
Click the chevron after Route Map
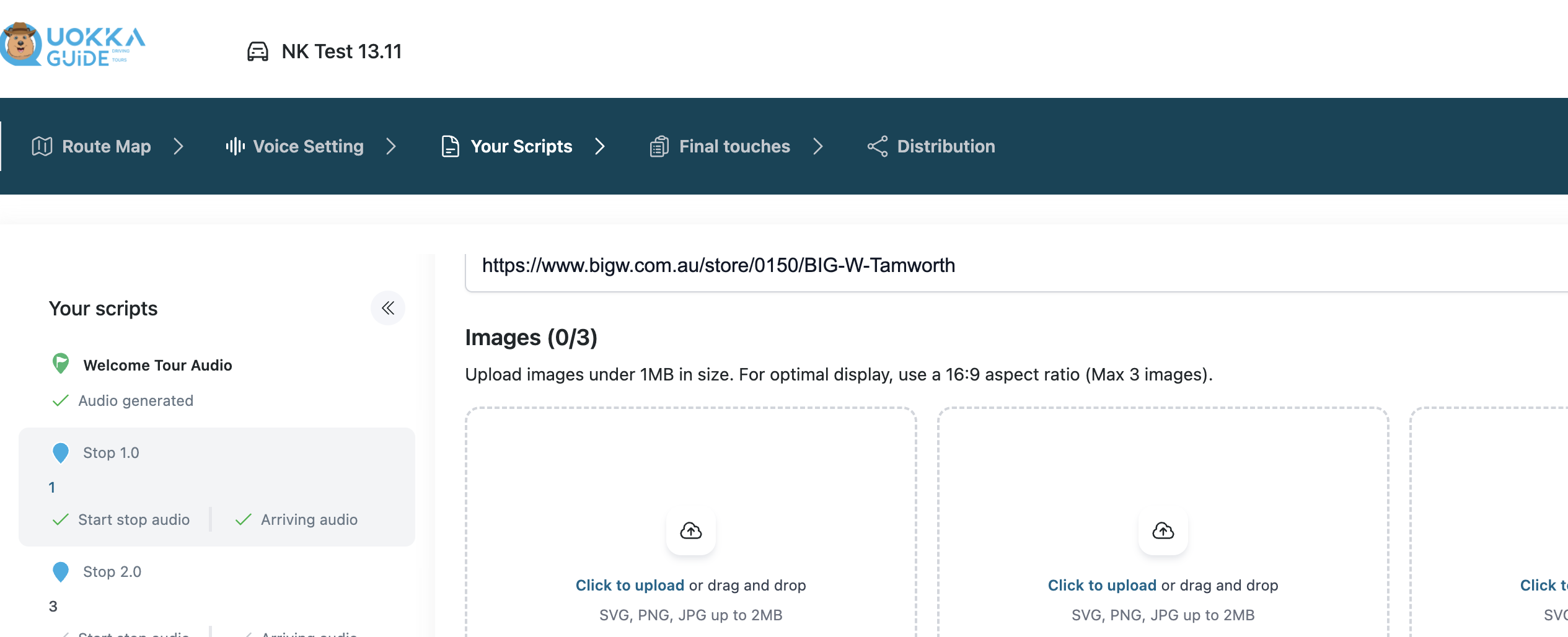tap(178, 146)
